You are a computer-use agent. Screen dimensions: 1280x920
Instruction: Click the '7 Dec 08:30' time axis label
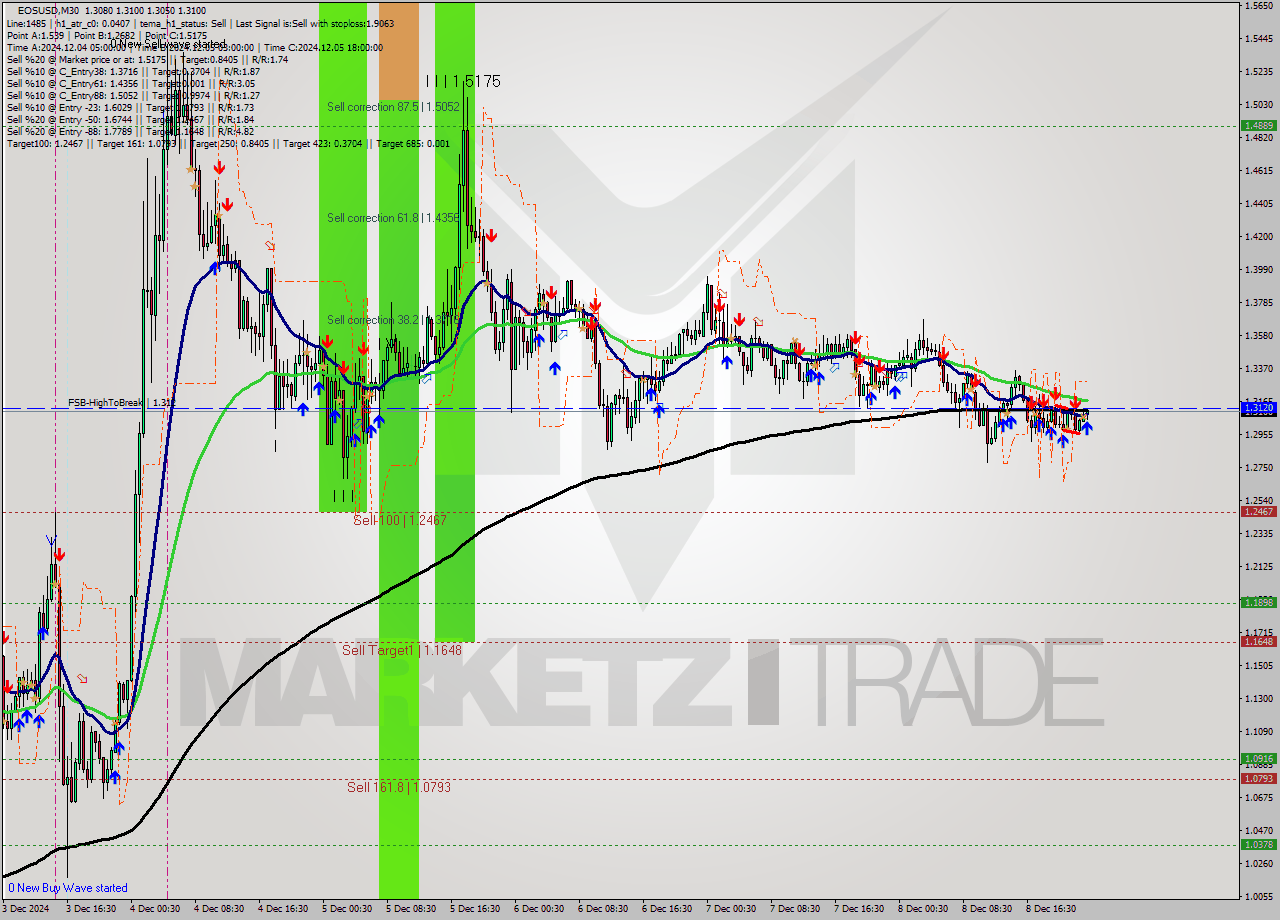(x=795, y=909)
